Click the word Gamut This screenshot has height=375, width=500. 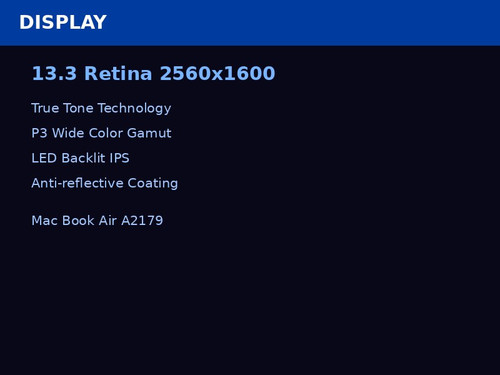click(149, 133)
